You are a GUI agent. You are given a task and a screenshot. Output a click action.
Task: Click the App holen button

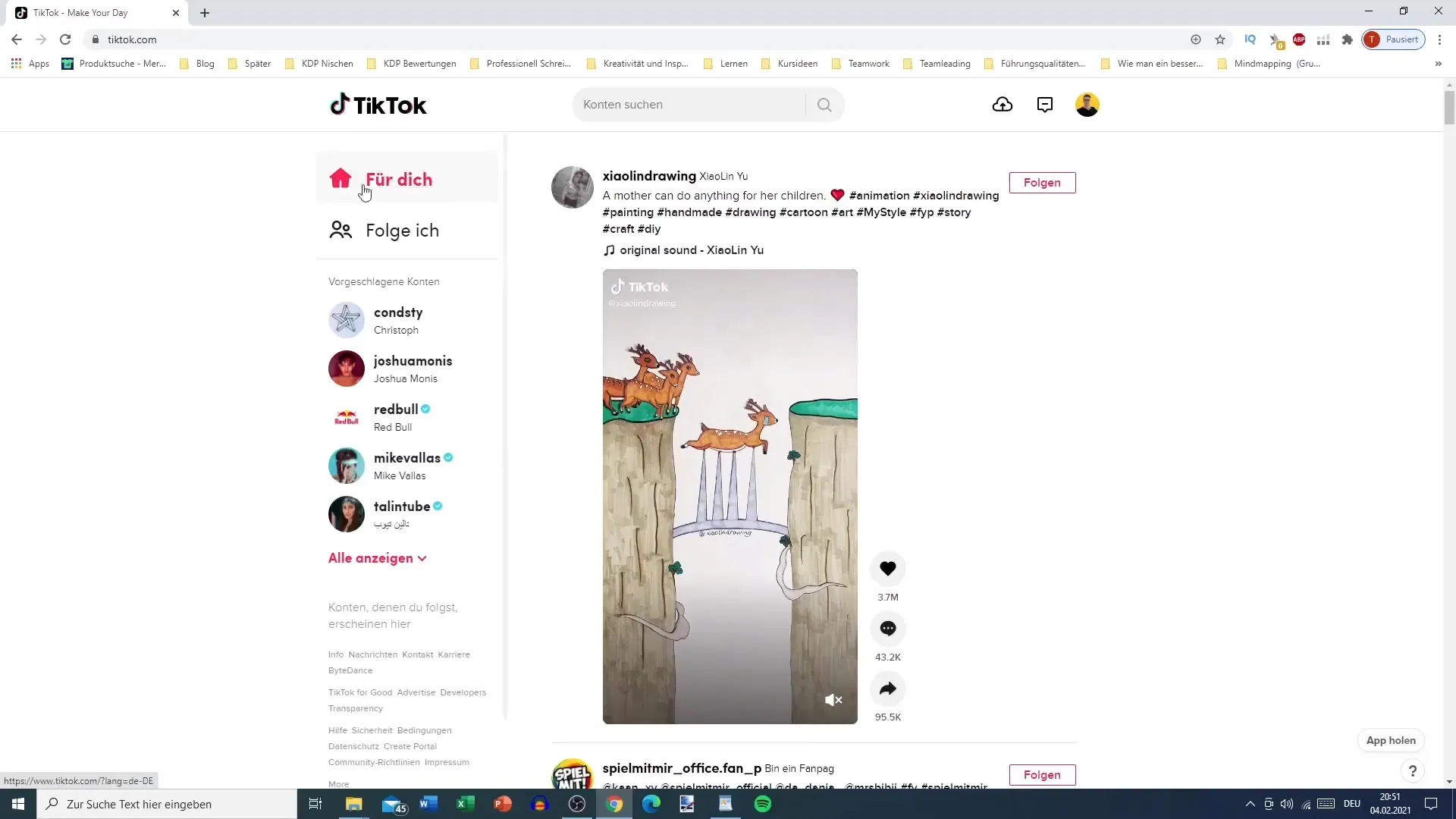(x=1391, y=740)
